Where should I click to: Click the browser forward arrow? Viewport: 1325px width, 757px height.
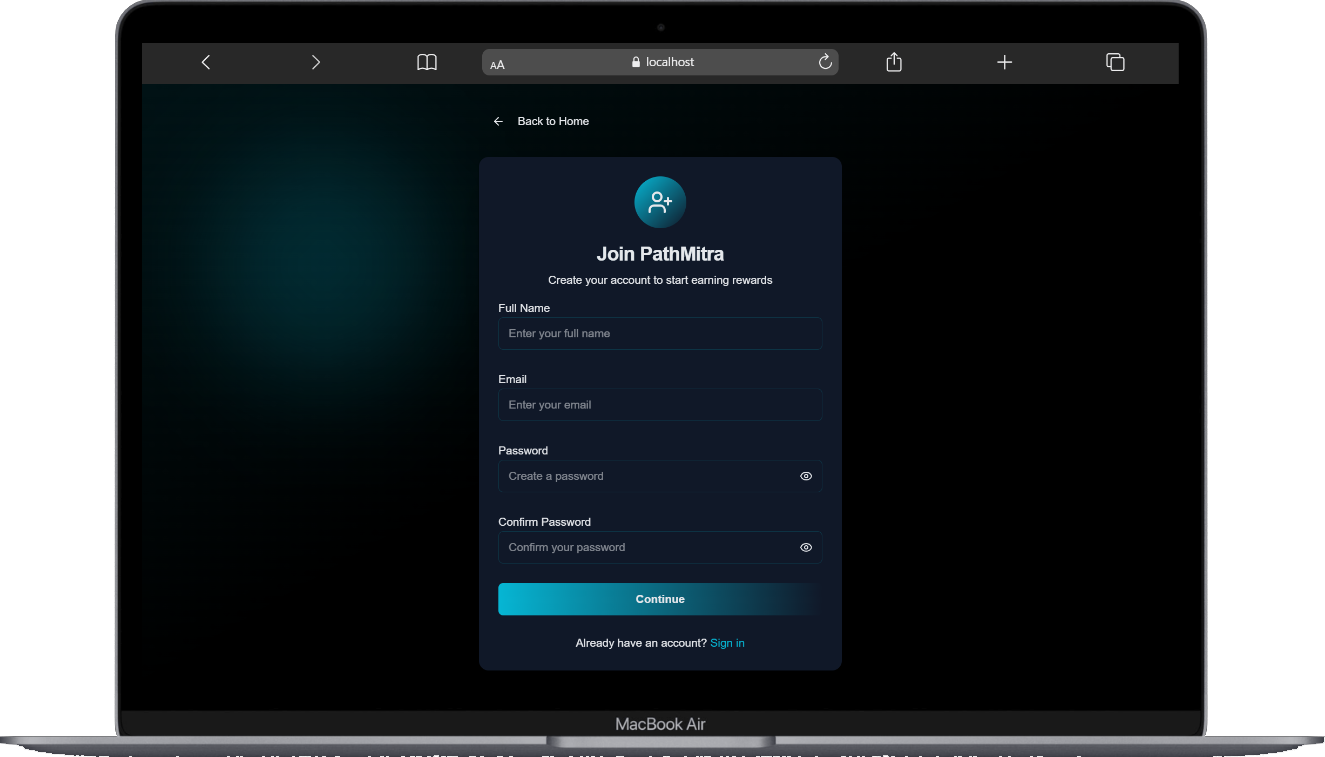pyautogui.click(x=316, y=62)
